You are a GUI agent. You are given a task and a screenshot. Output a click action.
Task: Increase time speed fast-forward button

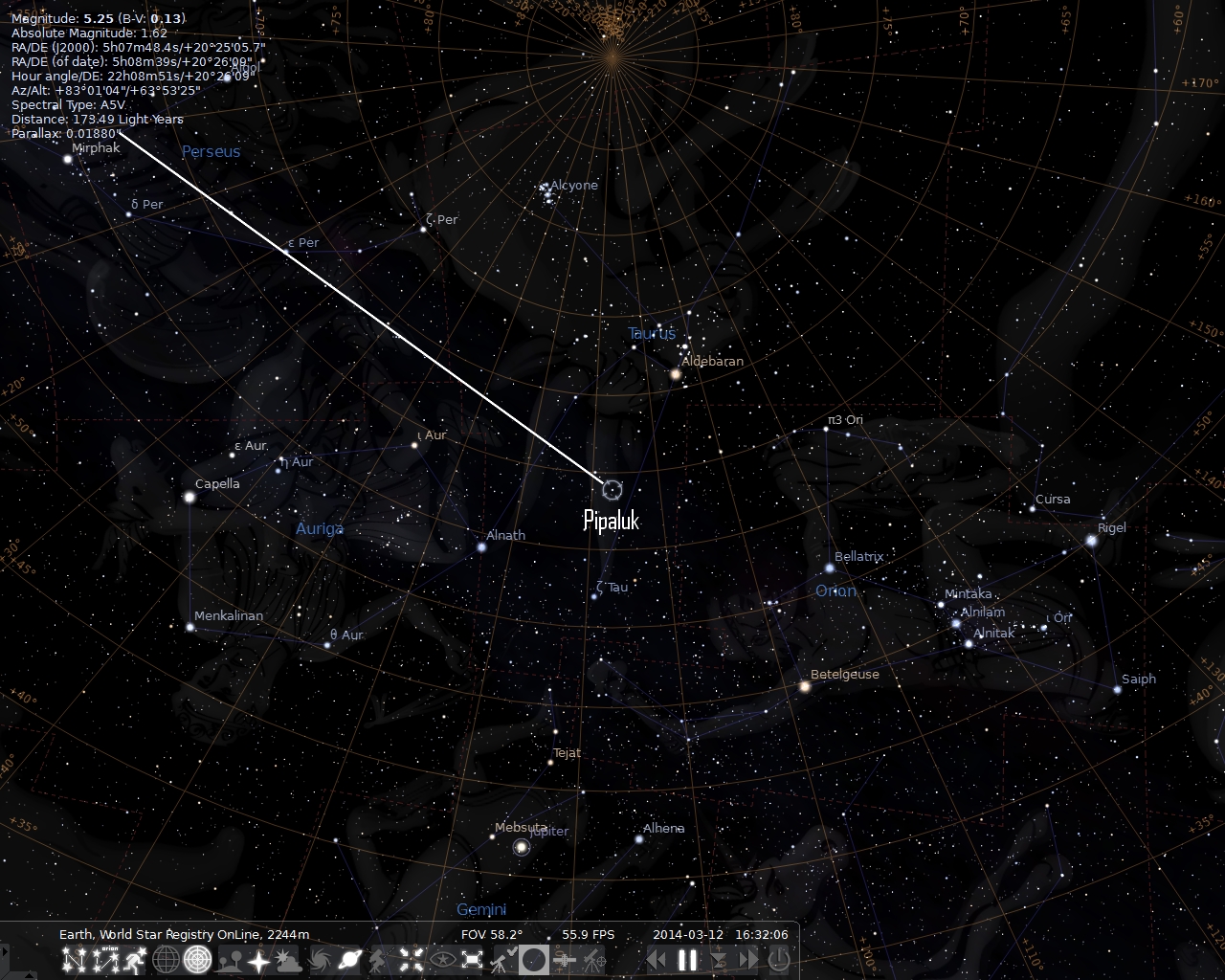[x=747, y=959]
